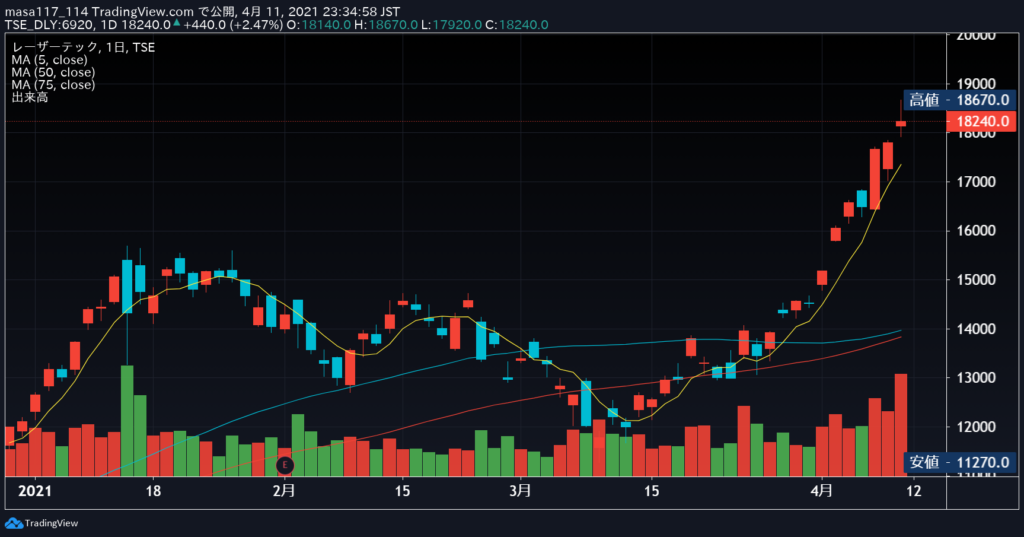
Task: Select the MA (75, close) indicator label
Action: (x=53, y=85)
